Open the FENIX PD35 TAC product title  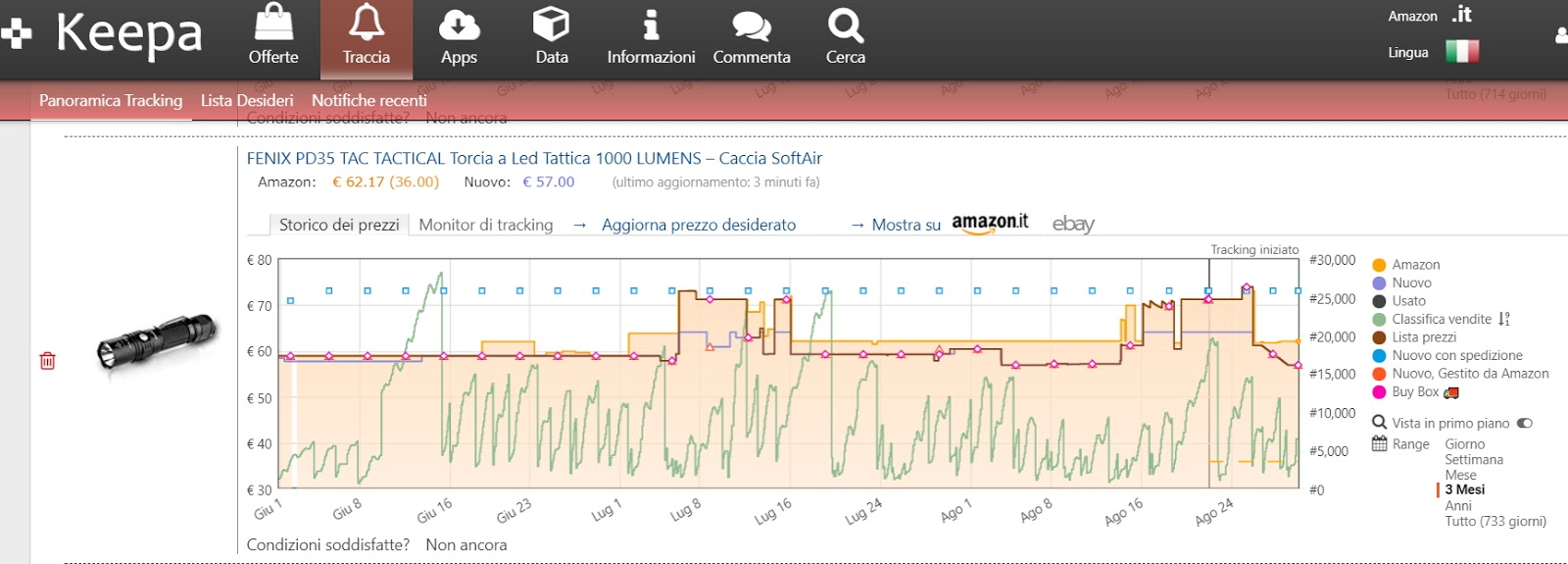[x=534, y=158]
